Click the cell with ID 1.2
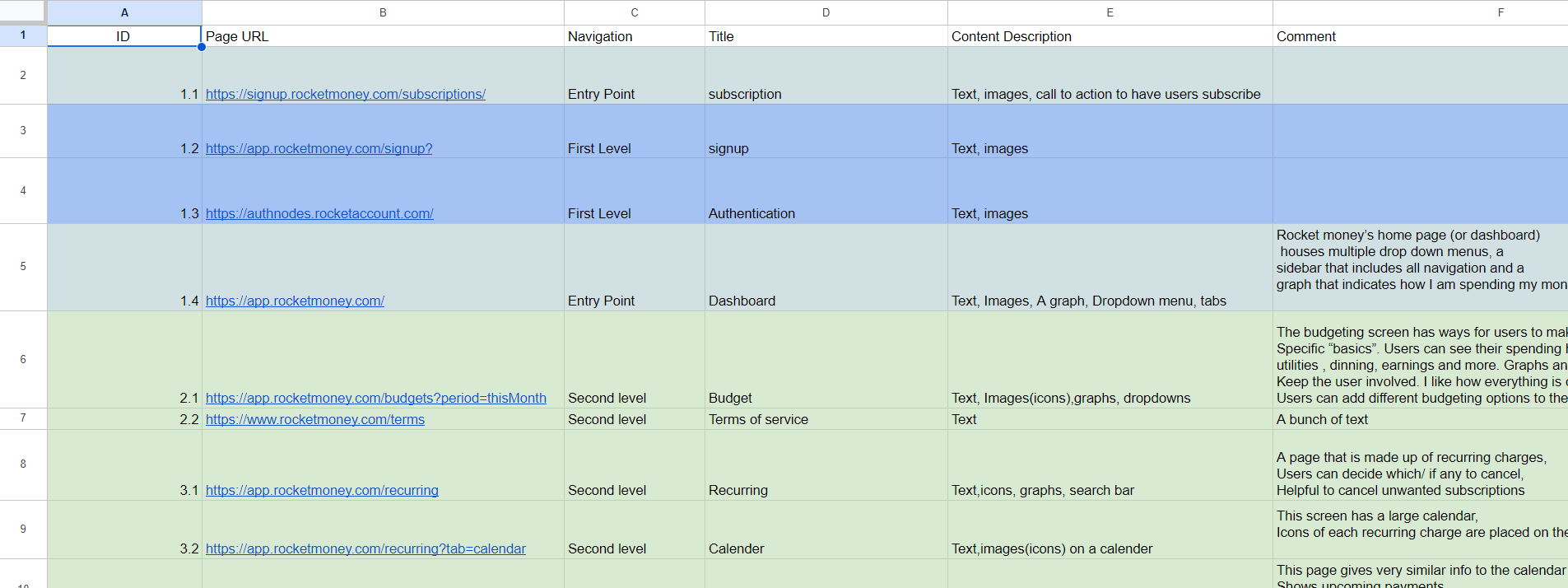Screen dimensions: 1568x588 tap(124, 131)
